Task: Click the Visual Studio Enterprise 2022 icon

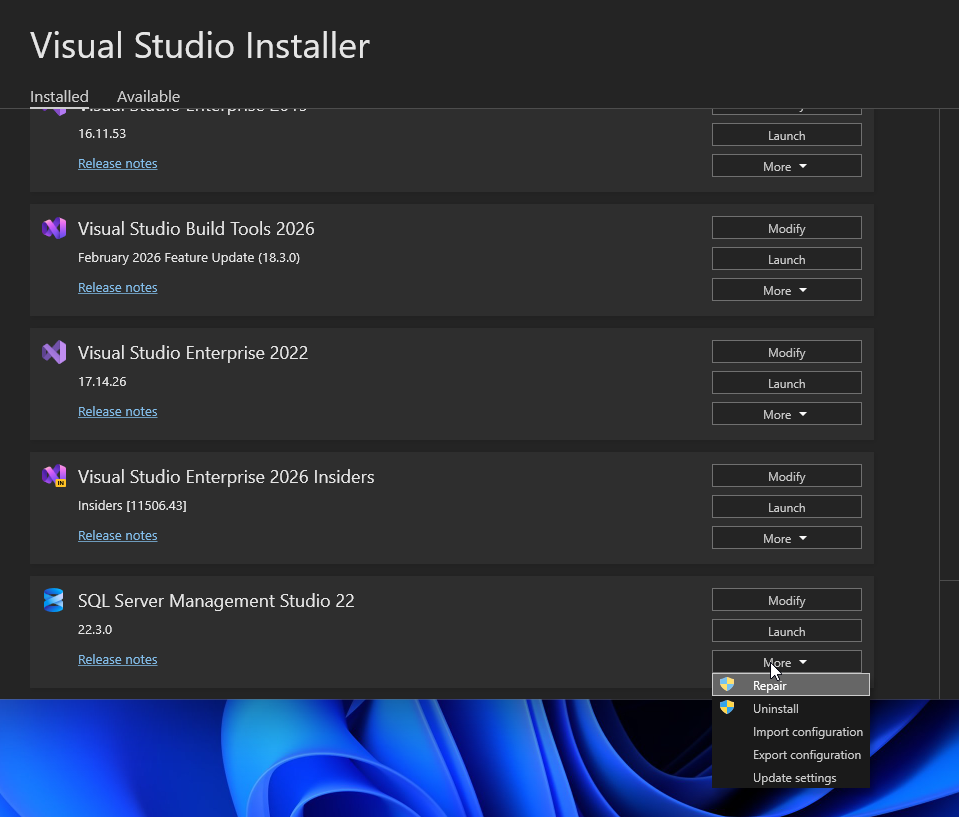Action: point(54,352)
